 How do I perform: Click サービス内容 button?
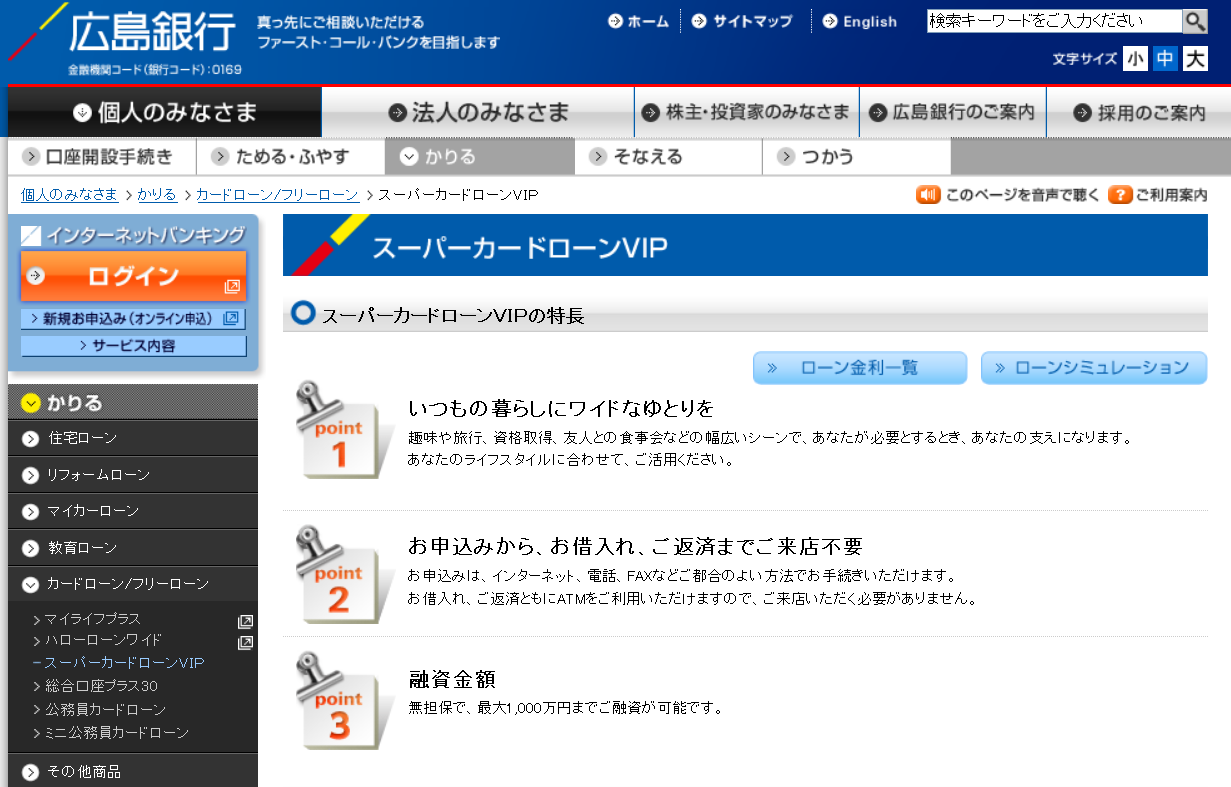click(133, 346)
